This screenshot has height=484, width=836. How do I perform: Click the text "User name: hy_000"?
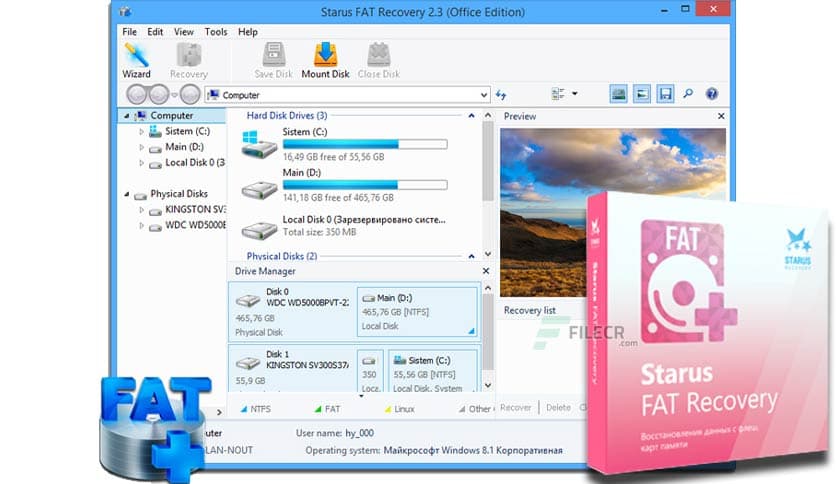pos(335,433)
